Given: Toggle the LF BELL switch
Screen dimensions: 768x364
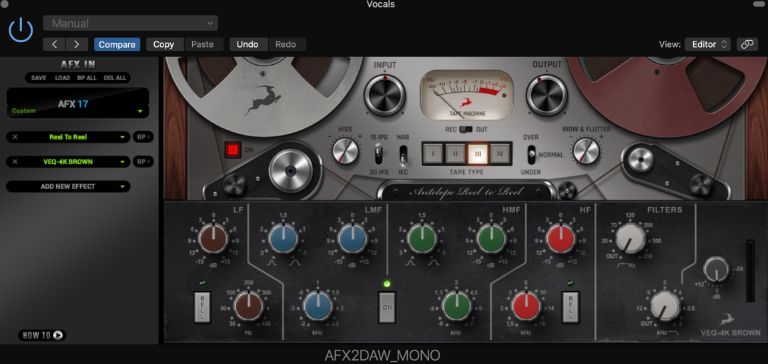Looking at the screenshot, I should pyautogui.click(x=202, y=307).
